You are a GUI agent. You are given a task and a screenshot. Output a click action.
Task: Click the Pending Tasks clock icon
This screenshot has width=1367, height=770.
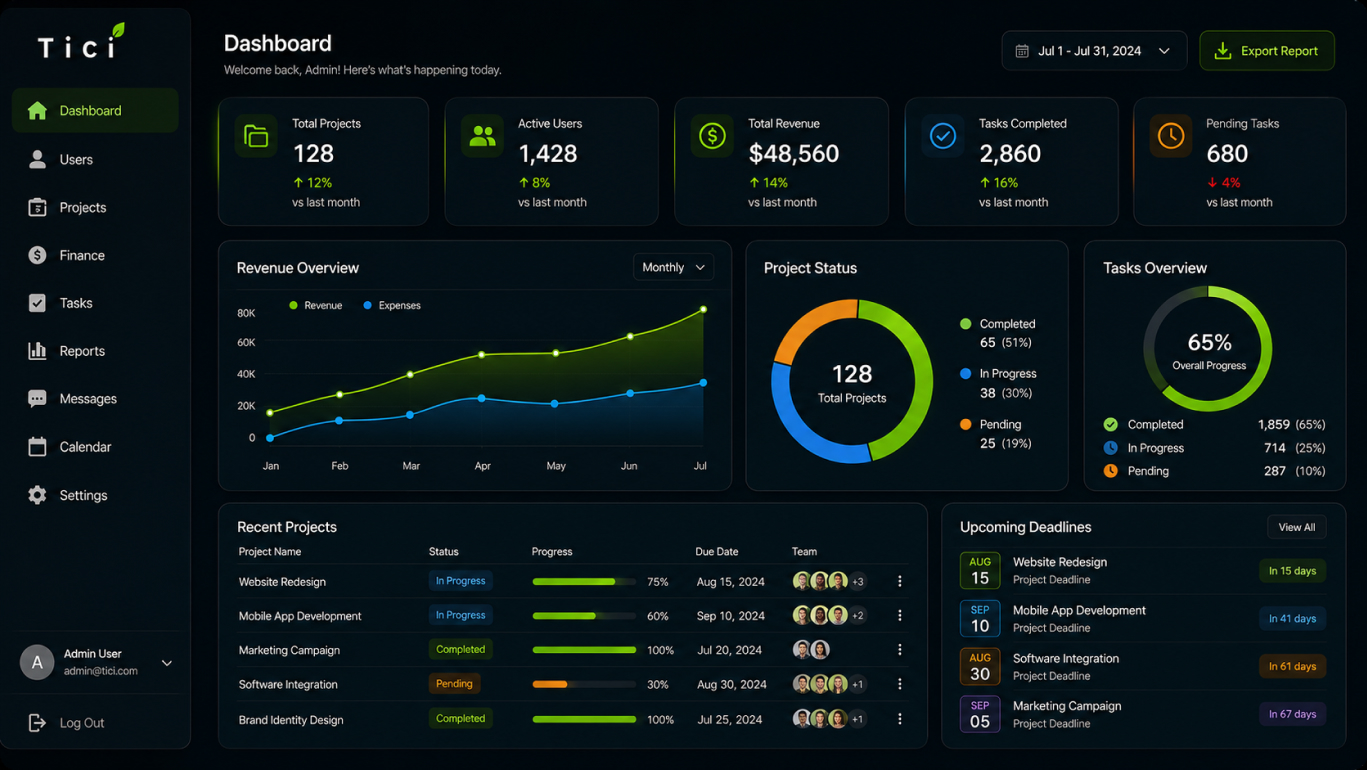[x=1171, y=136]
